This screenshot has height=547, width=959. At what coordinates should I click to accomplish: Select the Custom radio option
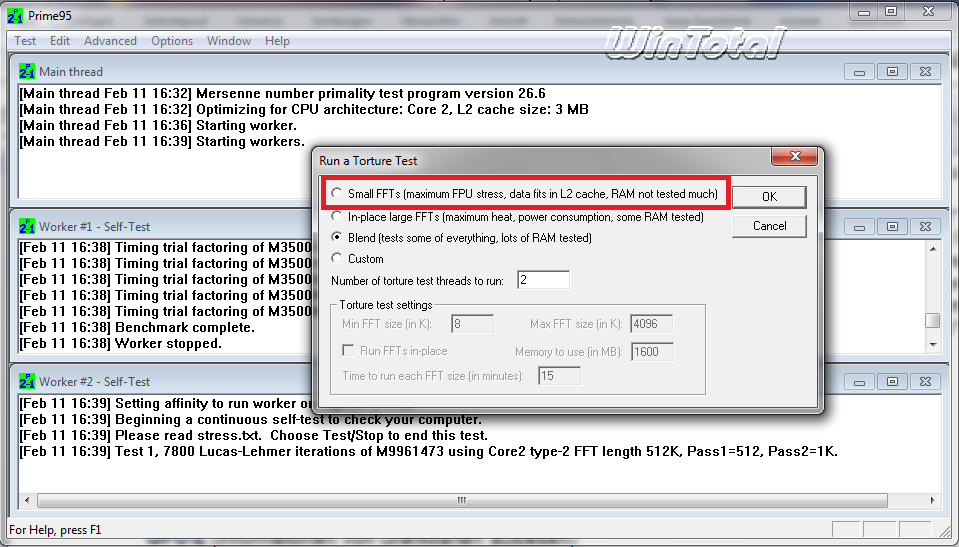pyautogui.click(x=336, y=258)
